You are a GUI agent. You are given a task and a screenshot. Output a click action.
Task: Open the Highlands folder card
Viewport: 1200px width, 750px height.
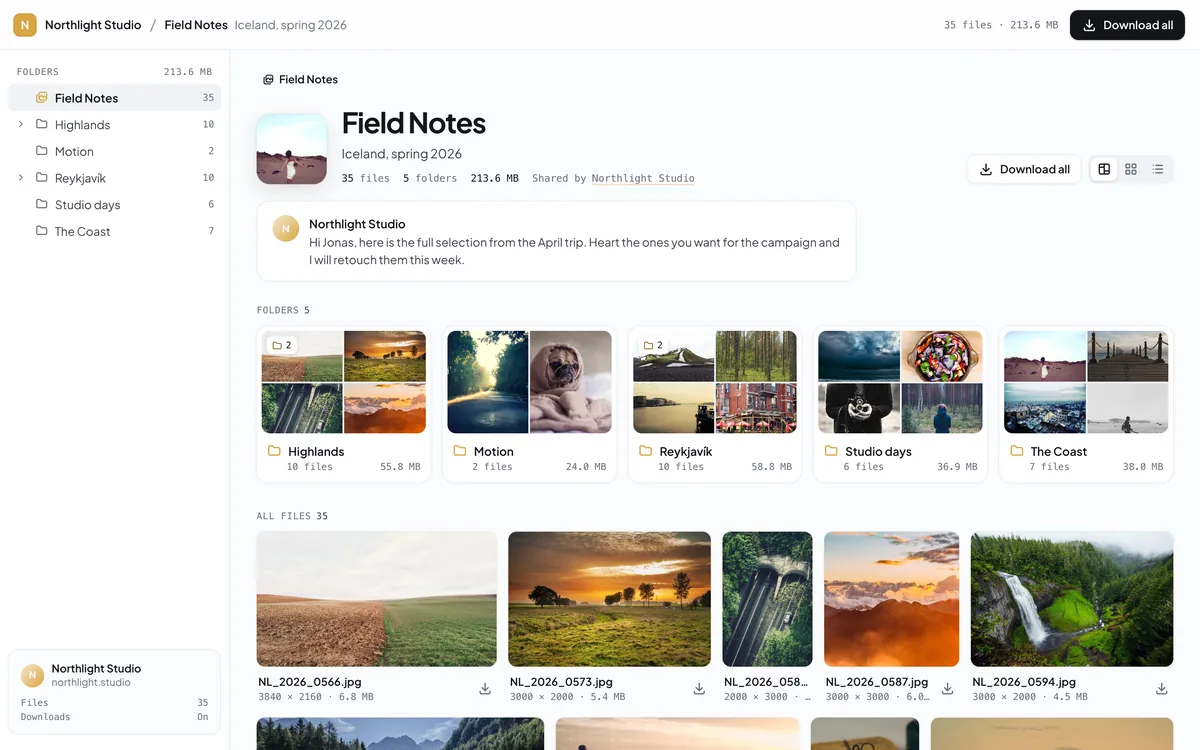[344, 404]
